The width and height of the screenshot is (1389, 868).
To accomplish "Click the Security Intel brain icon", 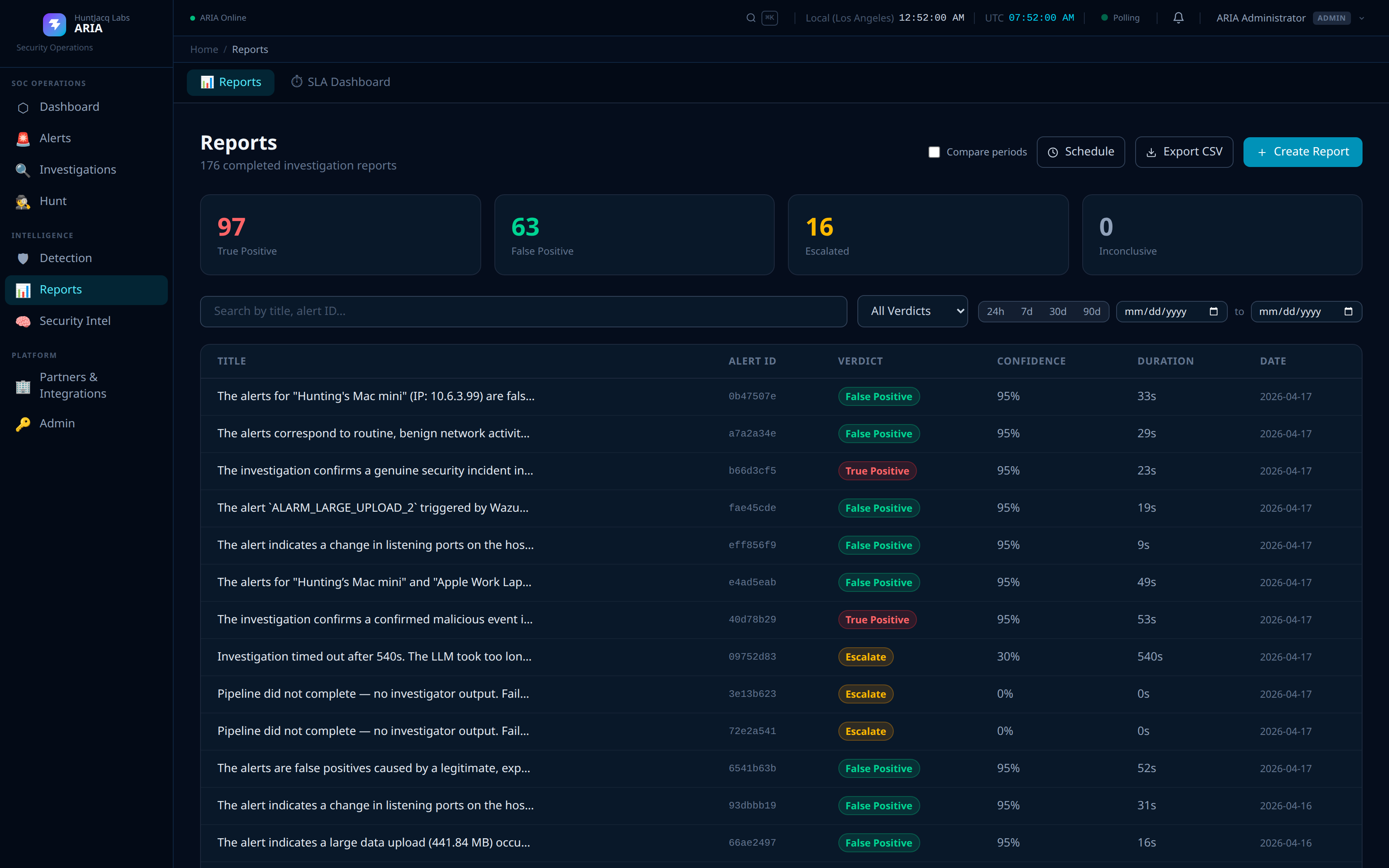I will click(x=23, y=322).
